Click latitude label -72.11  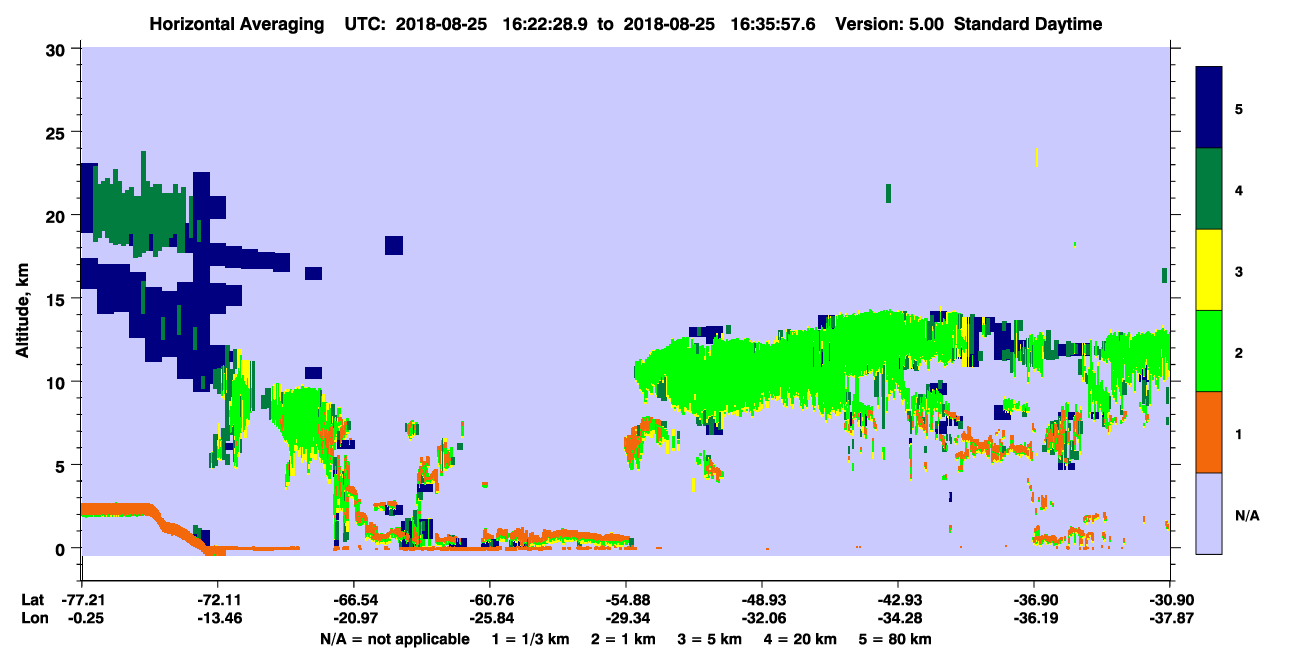coord(217,599)
